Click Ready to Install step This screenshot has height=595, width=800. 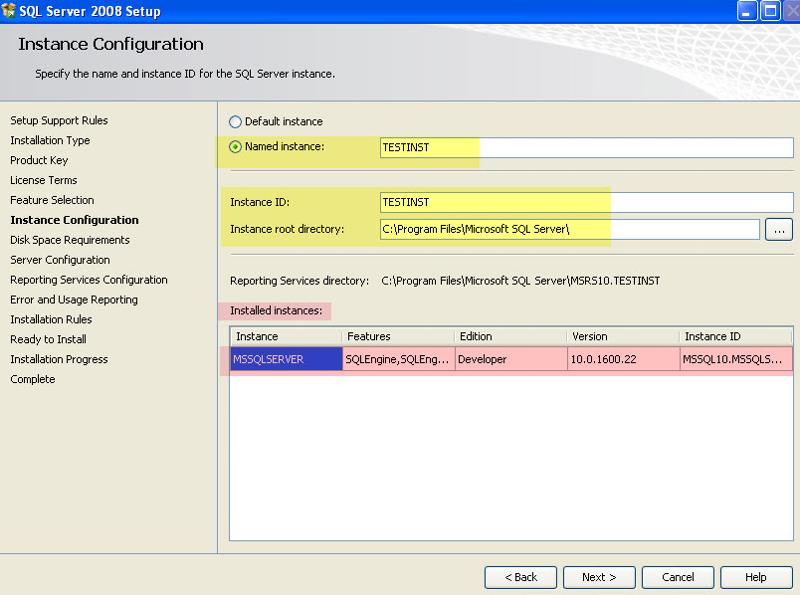click(48, 339)
